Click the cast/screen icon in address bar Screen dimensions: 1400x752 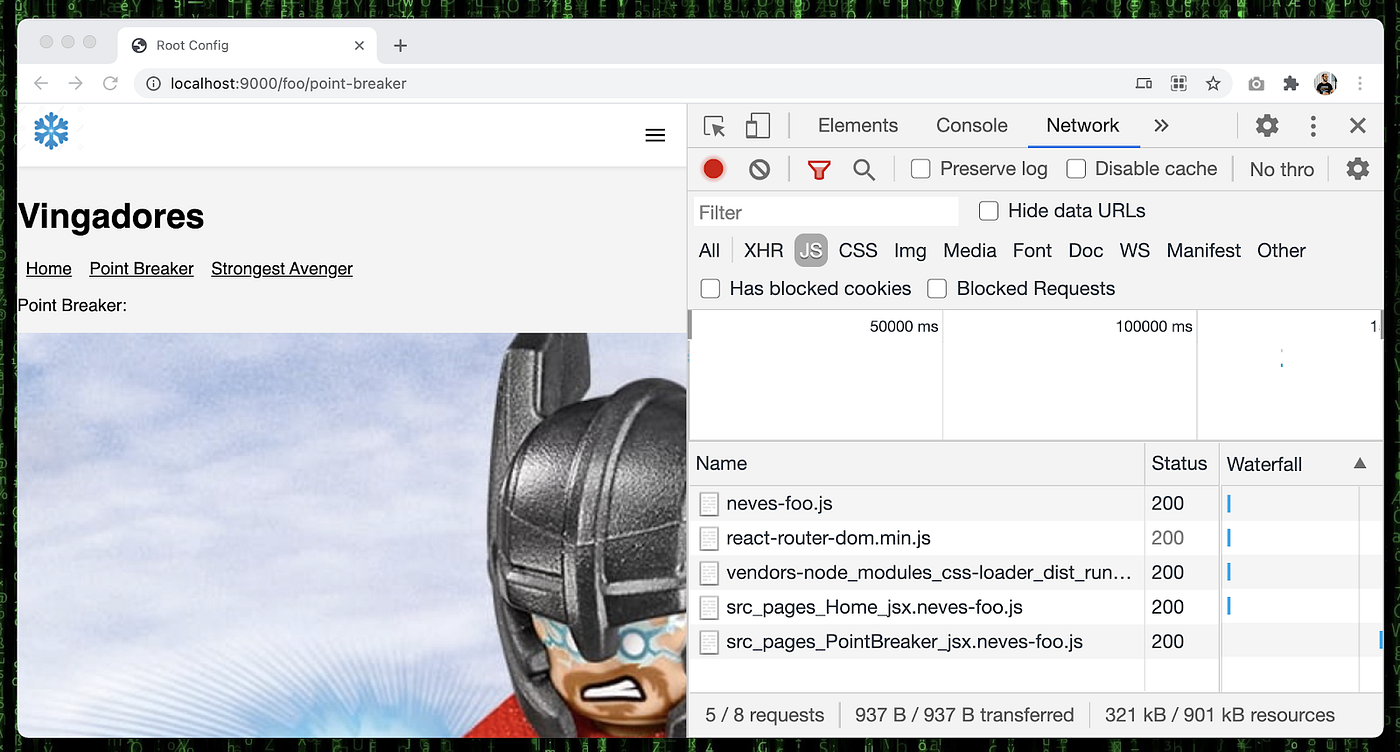[x=1144, y=84]
